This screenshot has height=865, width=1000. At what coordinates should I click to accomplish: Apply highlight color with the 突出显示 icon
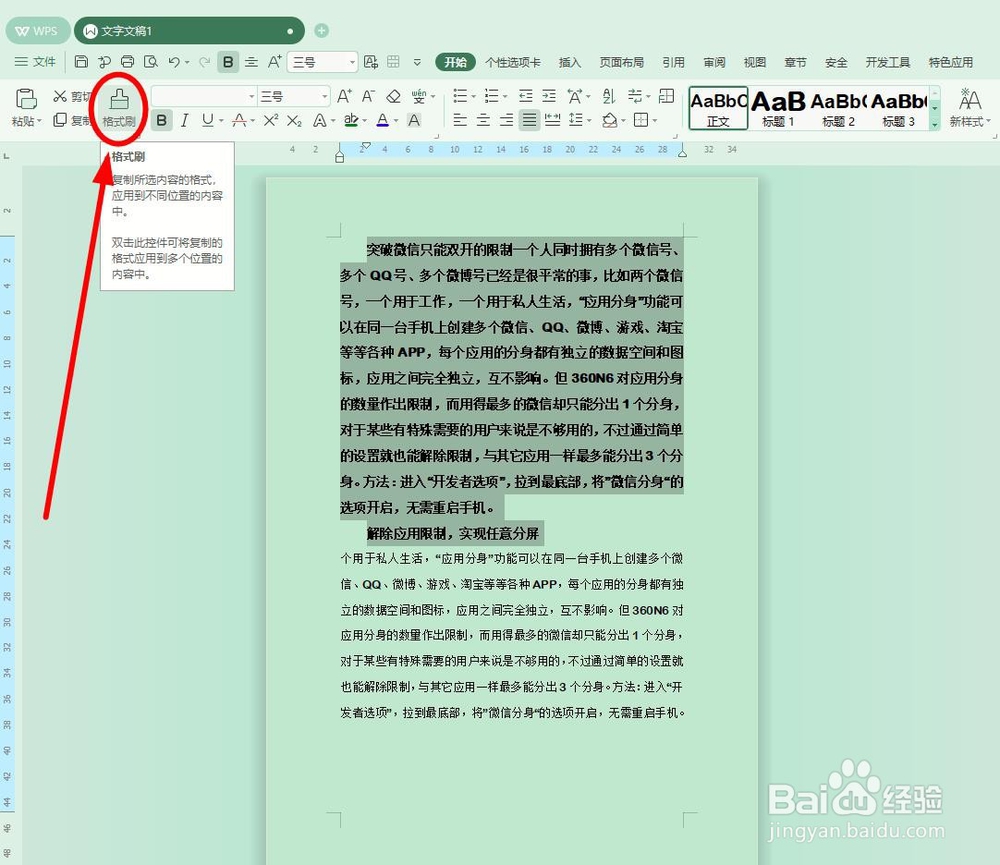(x=352, y=121)
